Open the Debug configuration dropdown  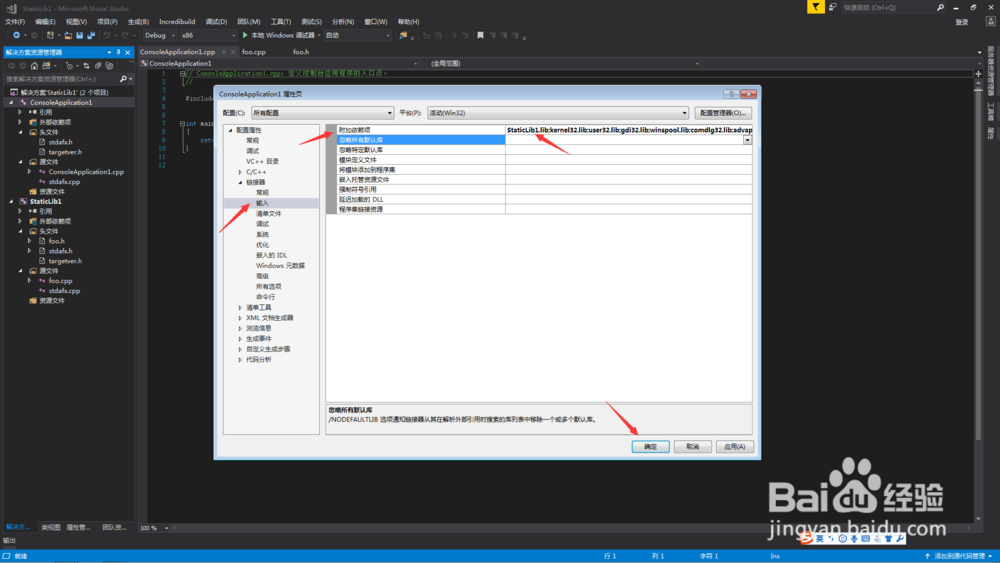click(x=159, y=36)
